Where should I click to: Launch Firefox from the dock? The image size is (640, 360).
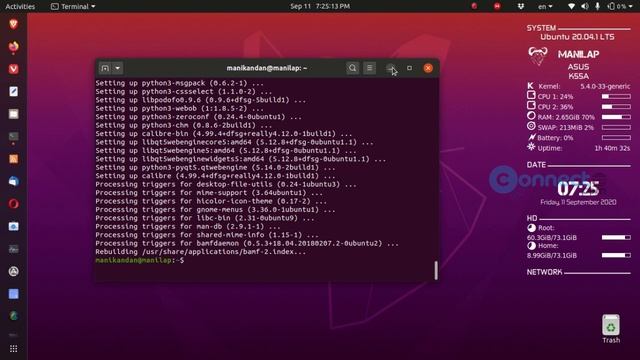13,47
